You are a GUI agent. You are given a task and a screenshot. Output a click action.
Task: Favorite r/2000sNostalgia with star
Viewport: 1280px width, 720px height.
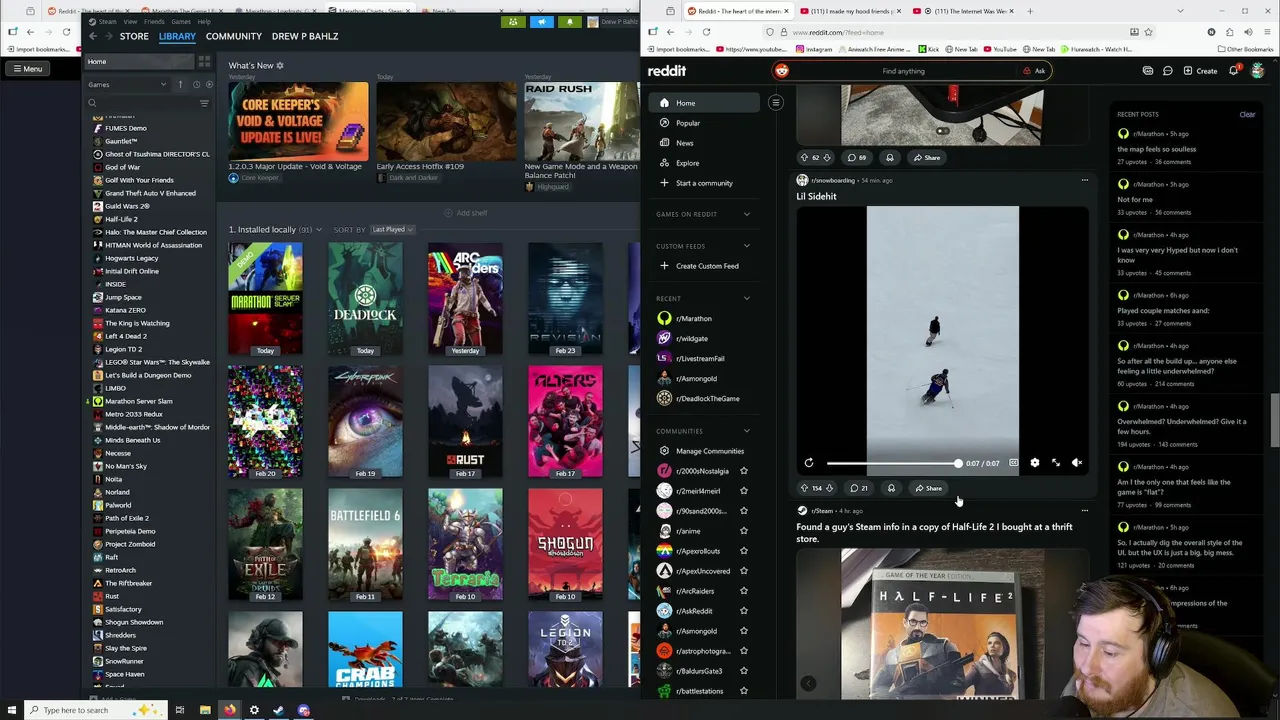743,471
